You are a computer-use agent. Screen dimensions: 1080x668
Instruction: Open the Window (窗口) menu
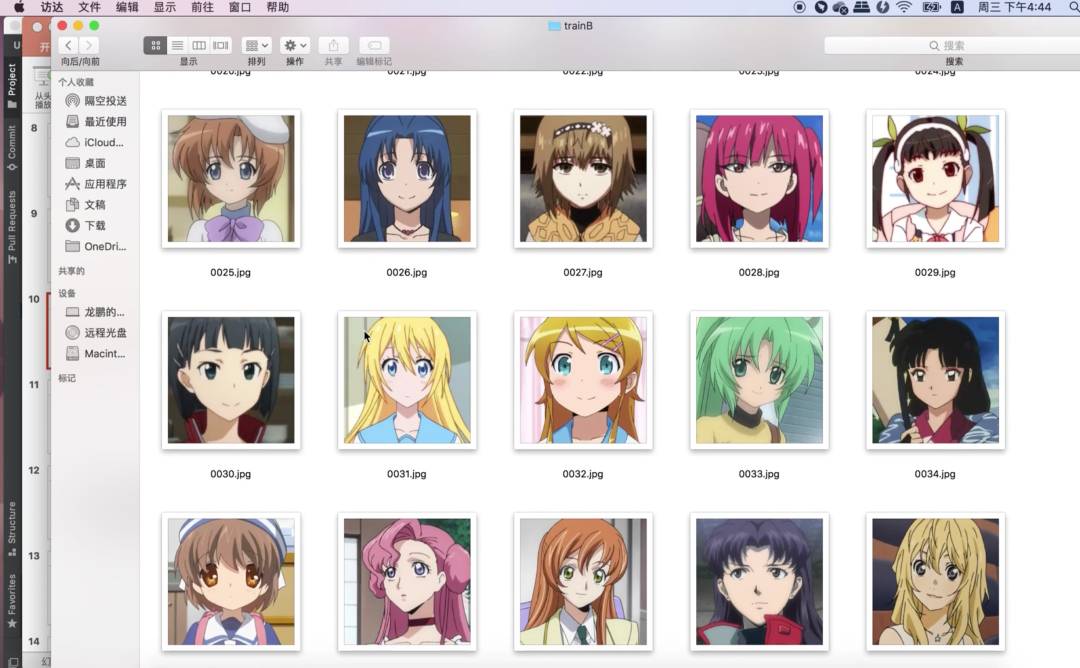(x=240, y=7)
